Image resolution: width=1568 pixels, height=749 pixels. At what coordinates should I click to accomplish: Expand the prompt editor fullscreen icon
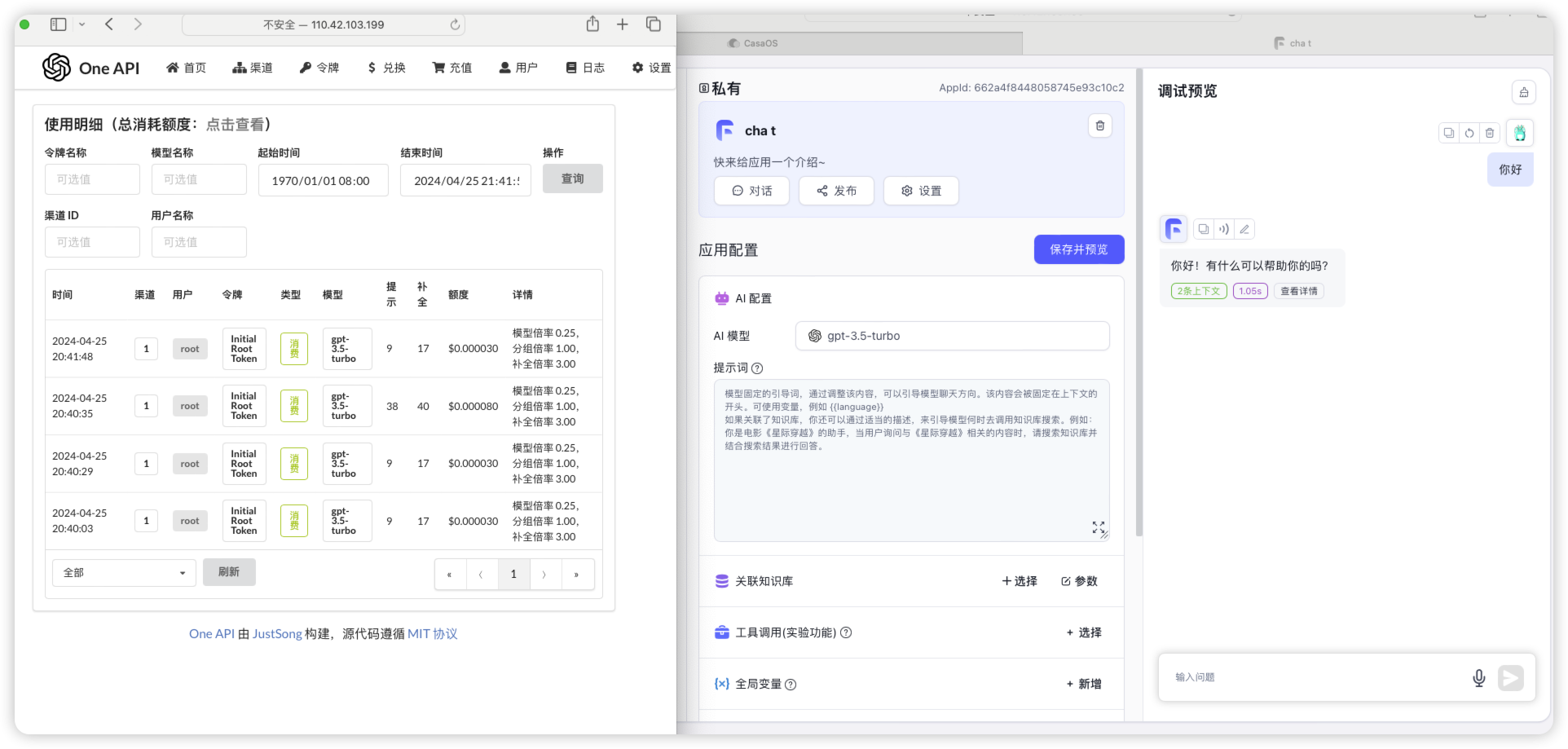1099,527
